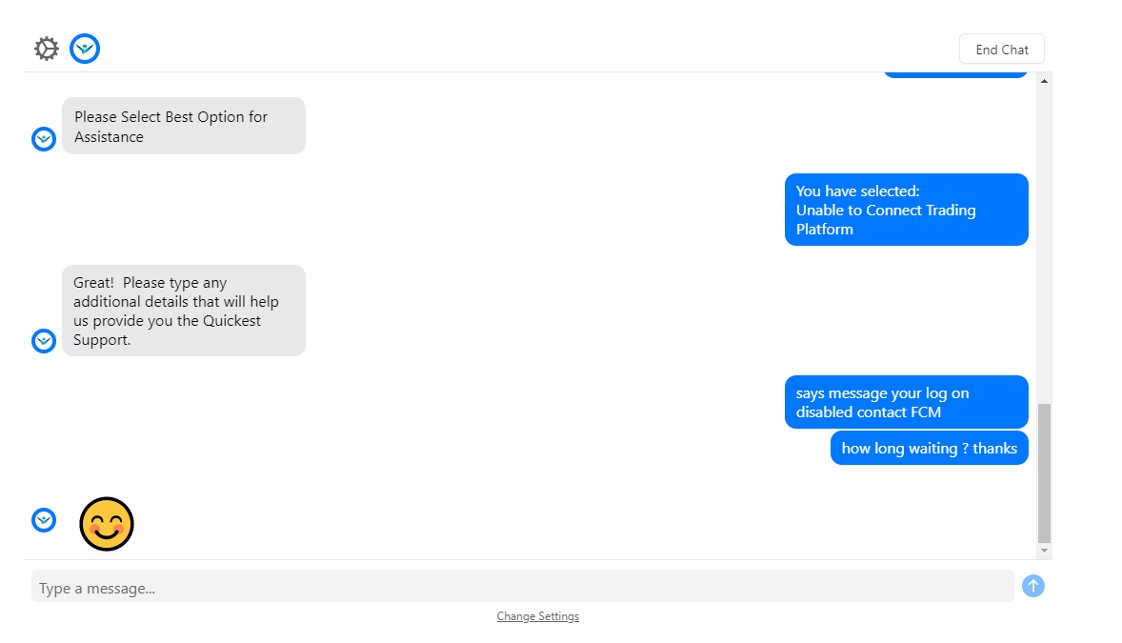Screen dimensions: 1122x643
Task: Click 'Please Select Best Option' message bubble
Action: coord(183,126)
